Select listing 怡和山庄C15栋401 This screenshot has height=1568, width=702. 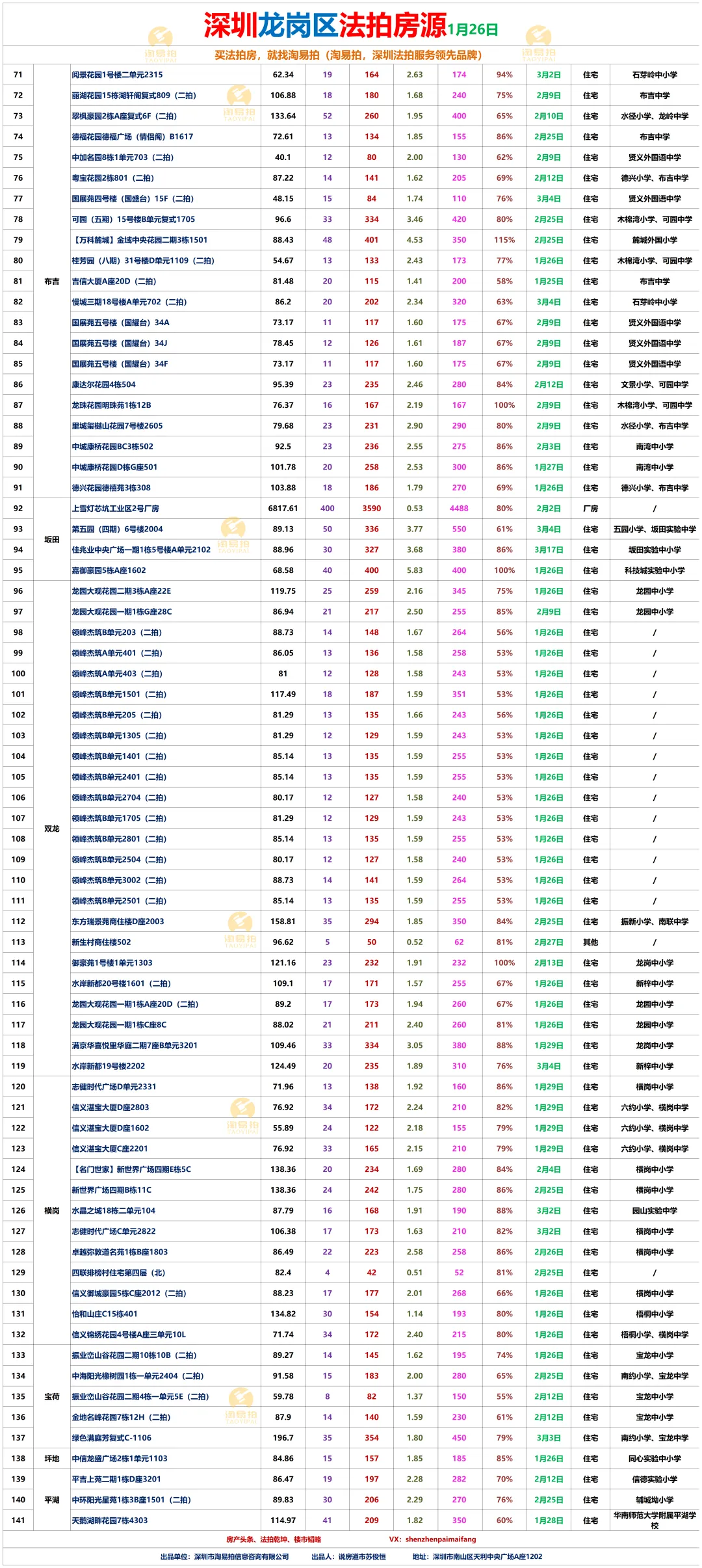pos(105,1314)
